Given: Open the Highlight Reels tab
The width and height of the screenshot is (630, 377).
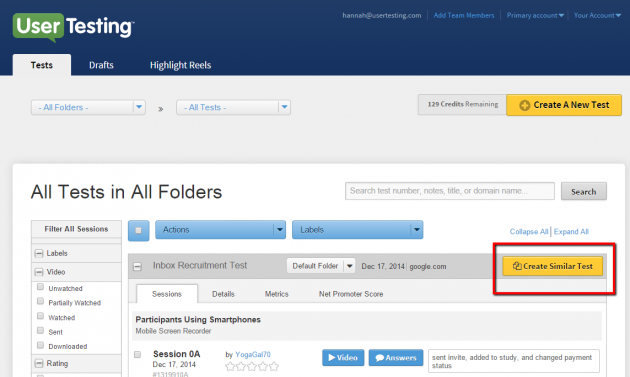Looking at the screenshot, I should [180, 65].
